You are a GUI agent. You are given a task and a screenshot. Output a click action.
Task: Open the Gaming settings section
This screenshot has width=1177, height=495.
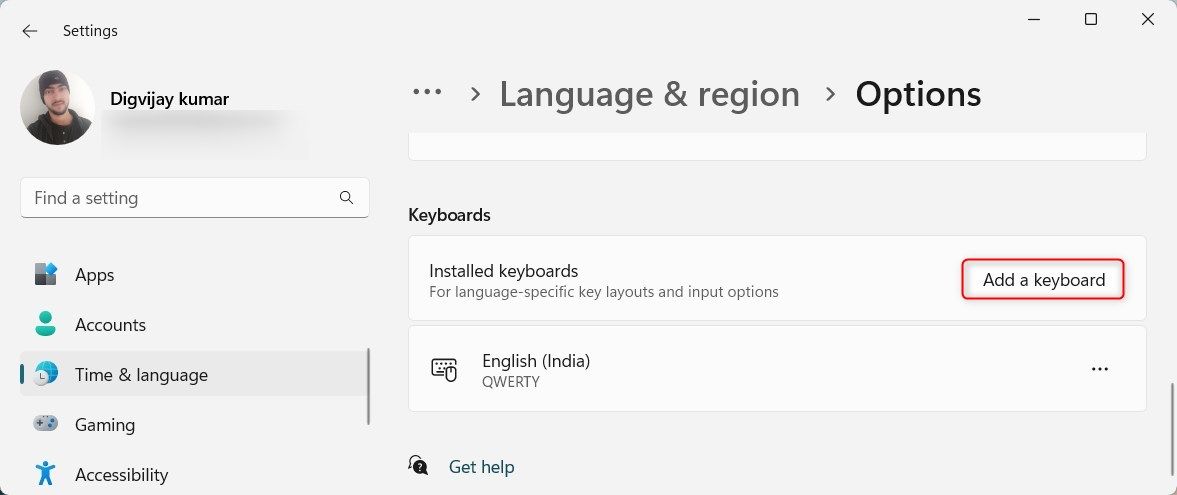(x=104, y=425)
